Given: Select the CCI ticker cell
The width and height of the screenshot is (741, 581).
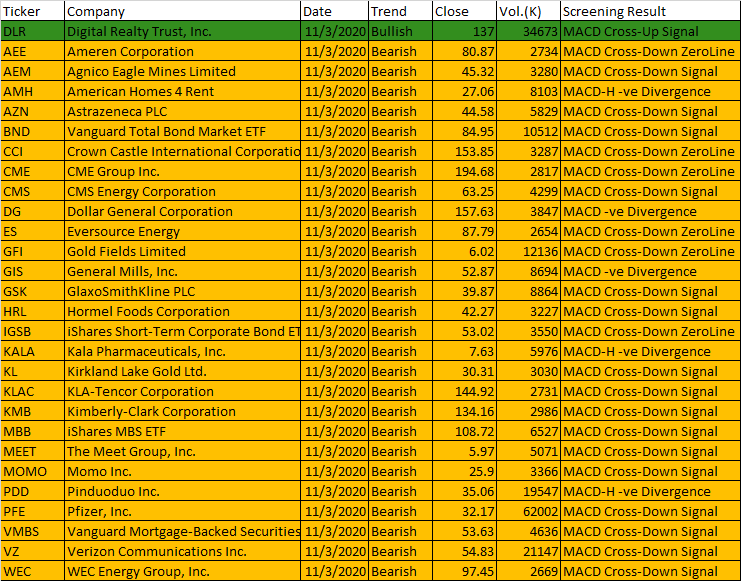Looking at the screenshot, I should [x=32, y=151].
